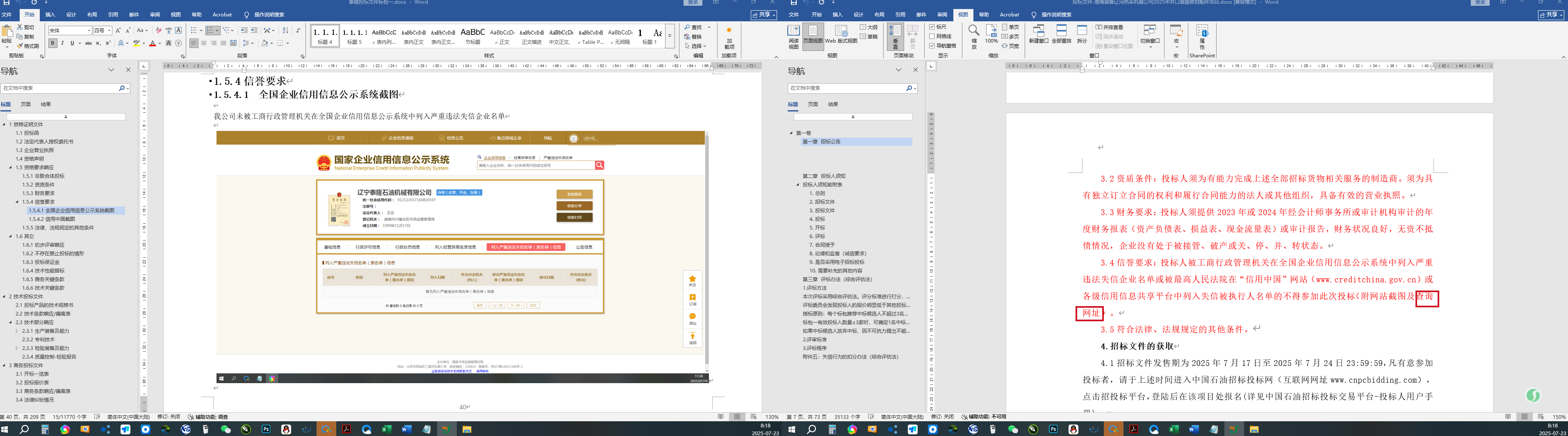This screenshot has width=1568, height=436.
Task: Toggle Bold formatting in left Word window
Action: point(53,43)
